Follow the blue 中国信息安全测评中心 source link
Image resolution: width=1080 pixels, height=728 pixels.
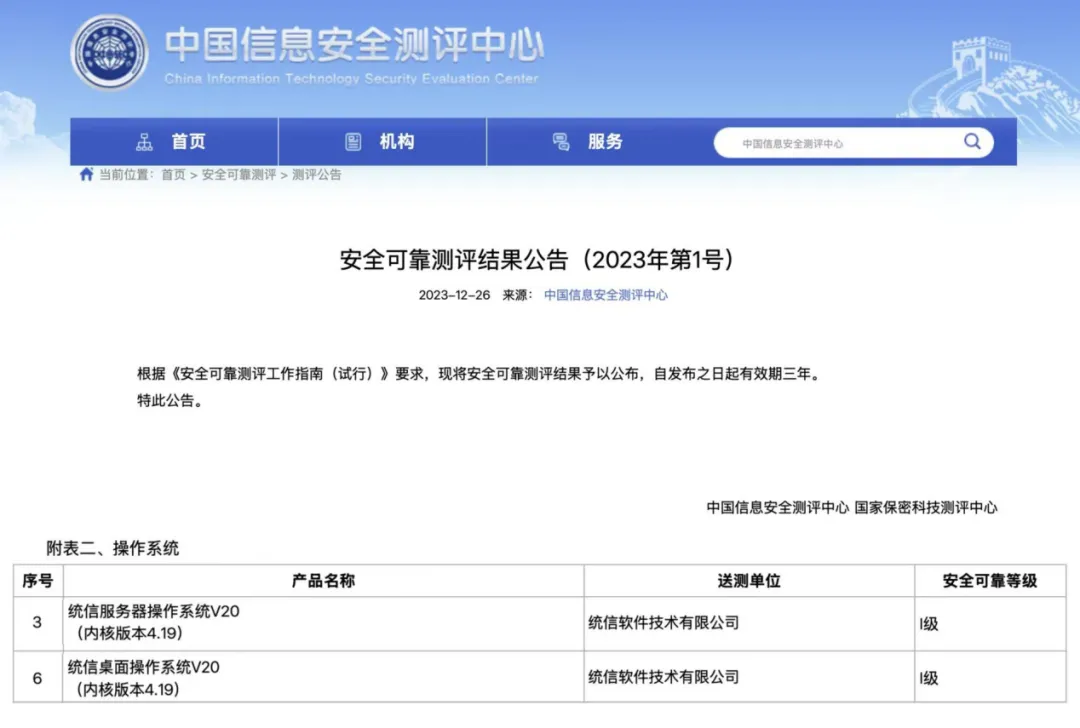click(x=605, y=295)
